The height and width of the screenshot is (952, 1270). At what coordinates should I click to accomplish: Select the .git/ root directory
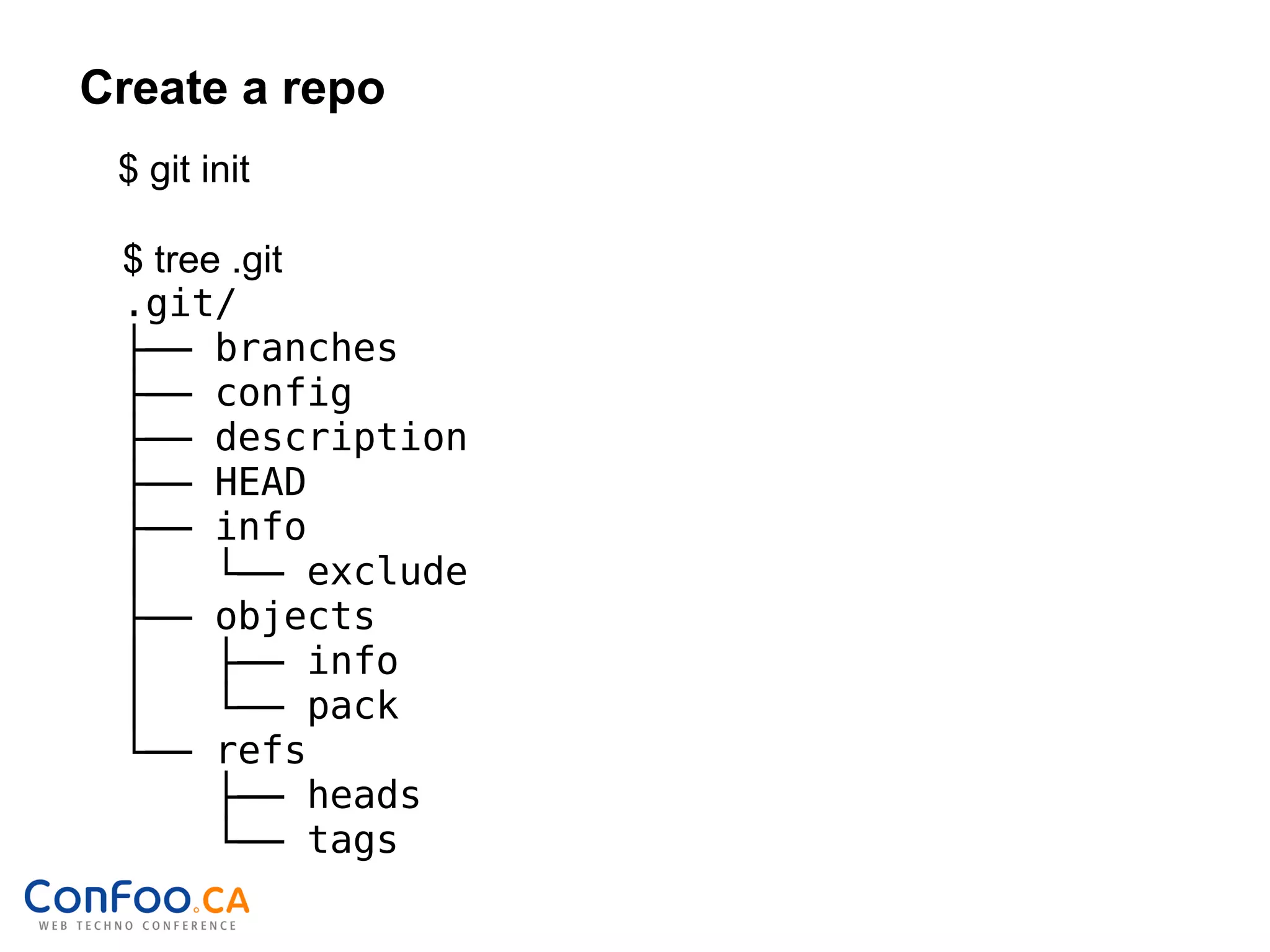pyautogui.click(x=181, y=304)
